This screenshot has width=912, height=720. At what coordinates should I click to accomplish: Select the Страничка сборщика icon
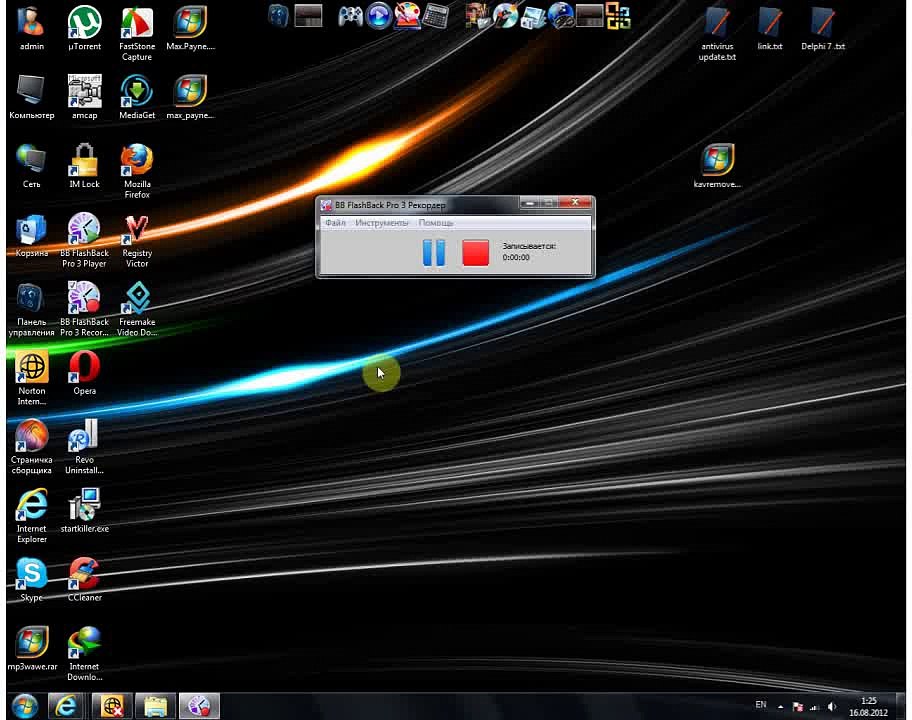tap(31, 447)
